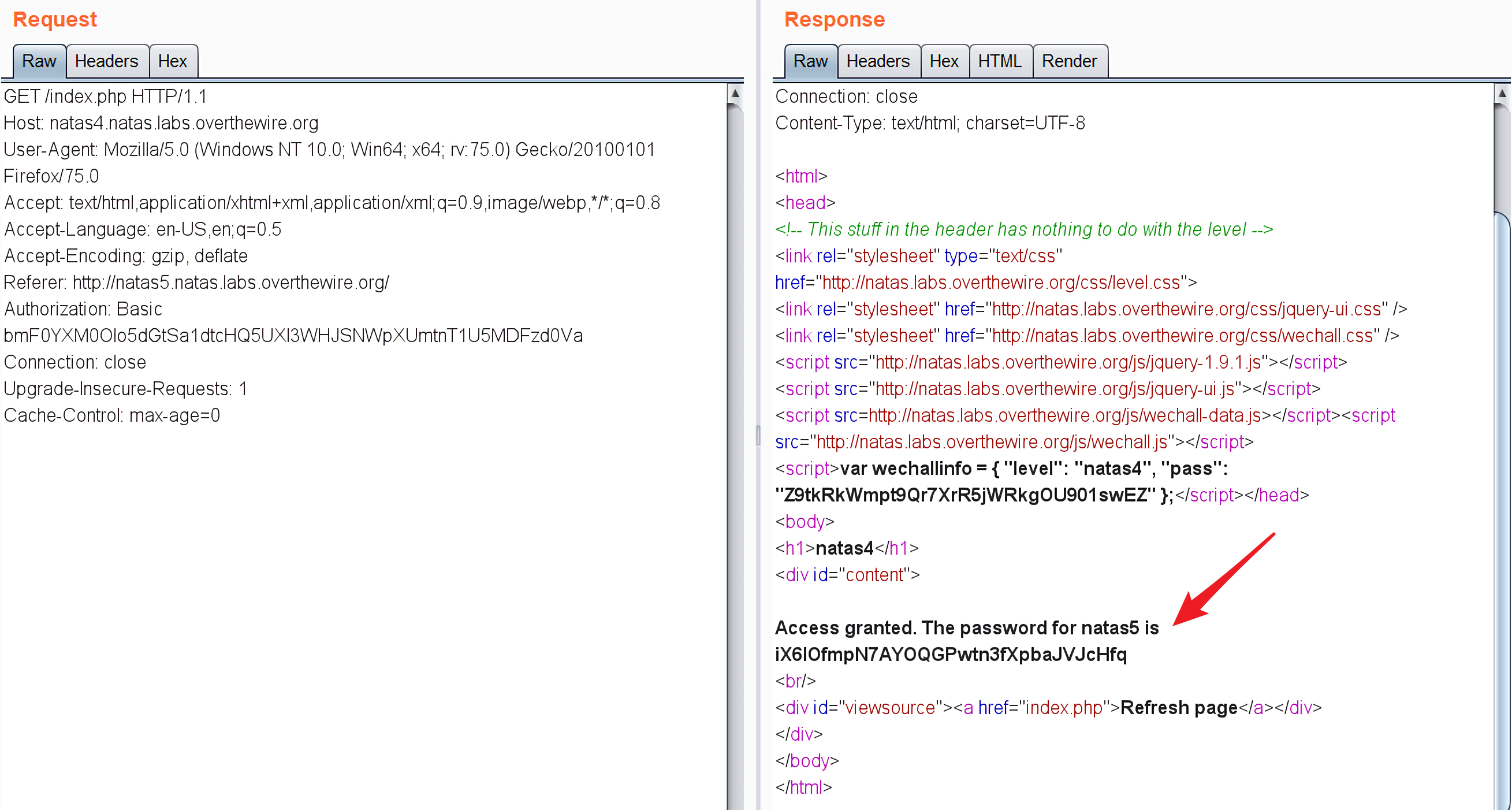
Task: Click the green HTML comment about the header
Action: 1024,229
